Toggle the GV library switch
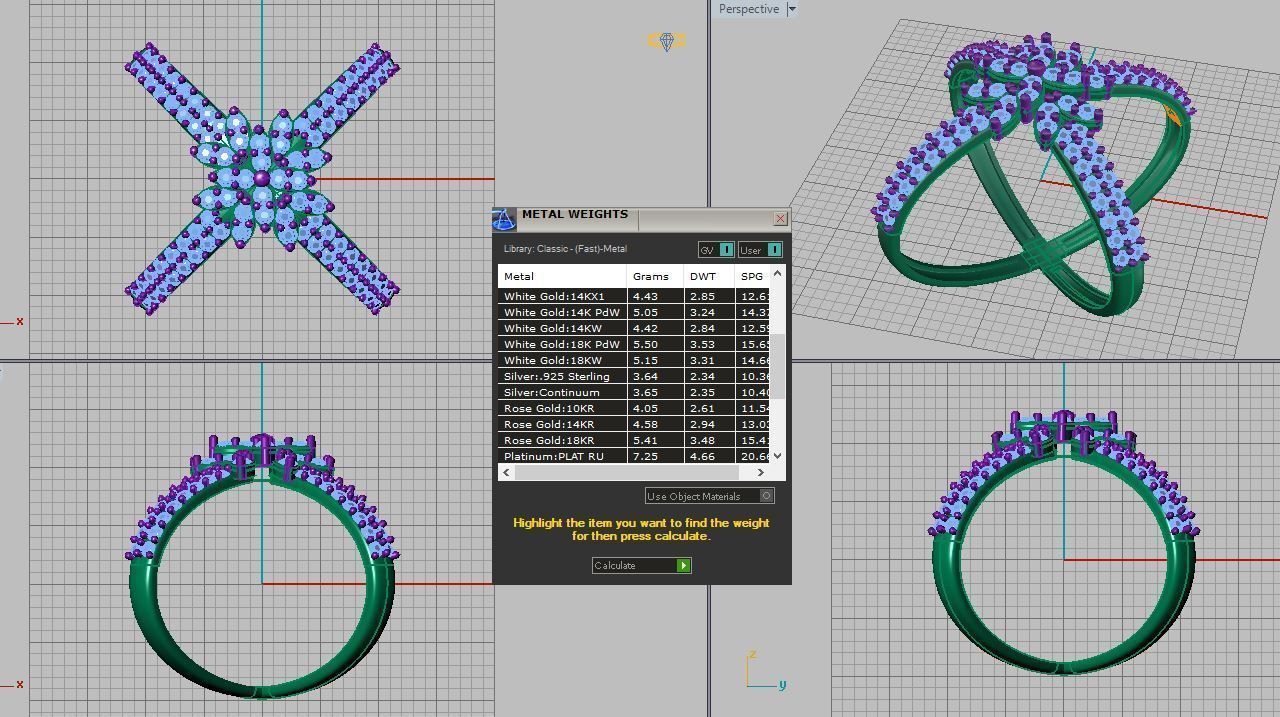The width and height of the screenshot is (1280, 717). click(x=716, y=250)
